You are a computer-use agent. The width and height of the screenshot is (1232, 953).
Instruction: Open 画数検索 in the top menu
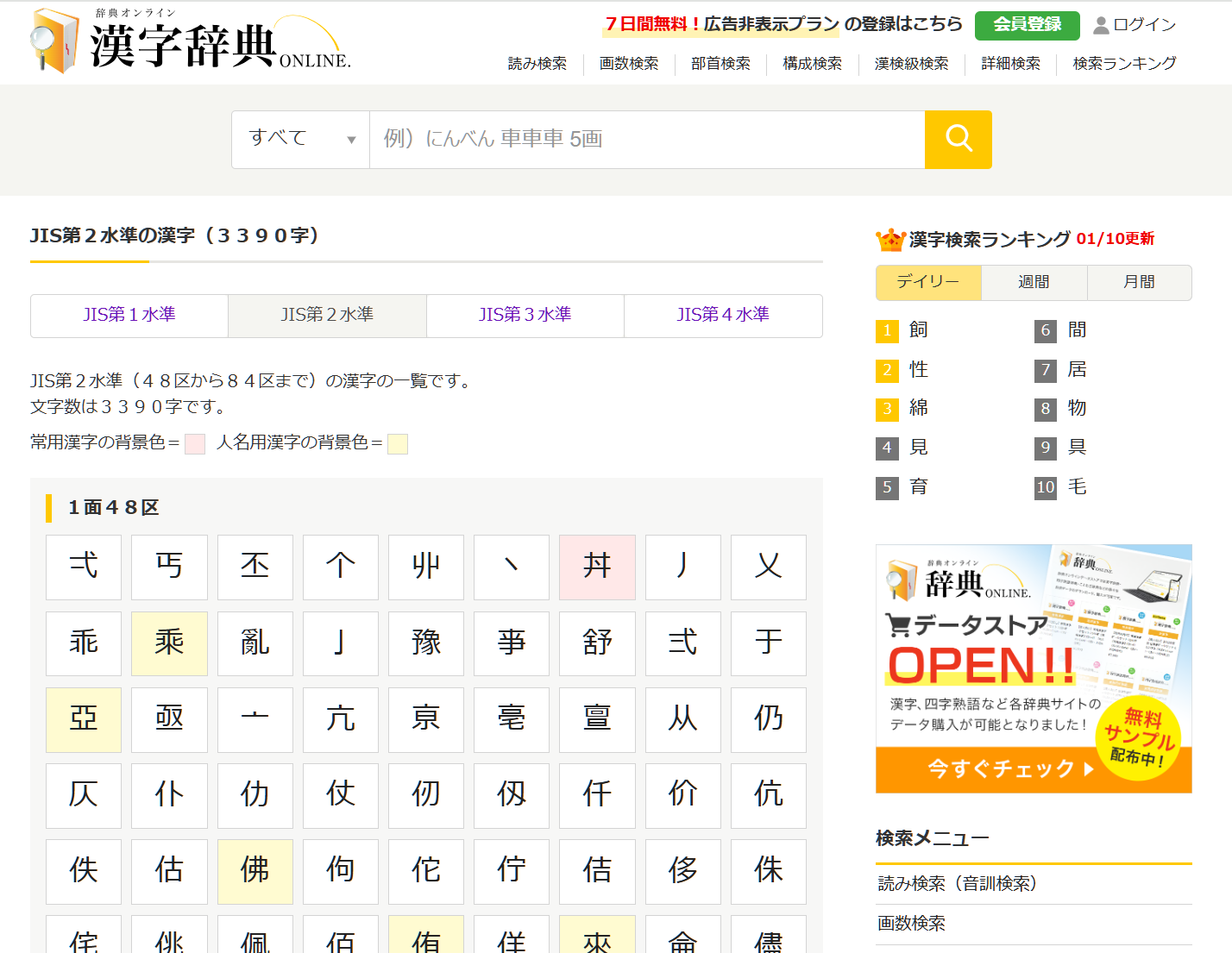click(x=629, y=64)
